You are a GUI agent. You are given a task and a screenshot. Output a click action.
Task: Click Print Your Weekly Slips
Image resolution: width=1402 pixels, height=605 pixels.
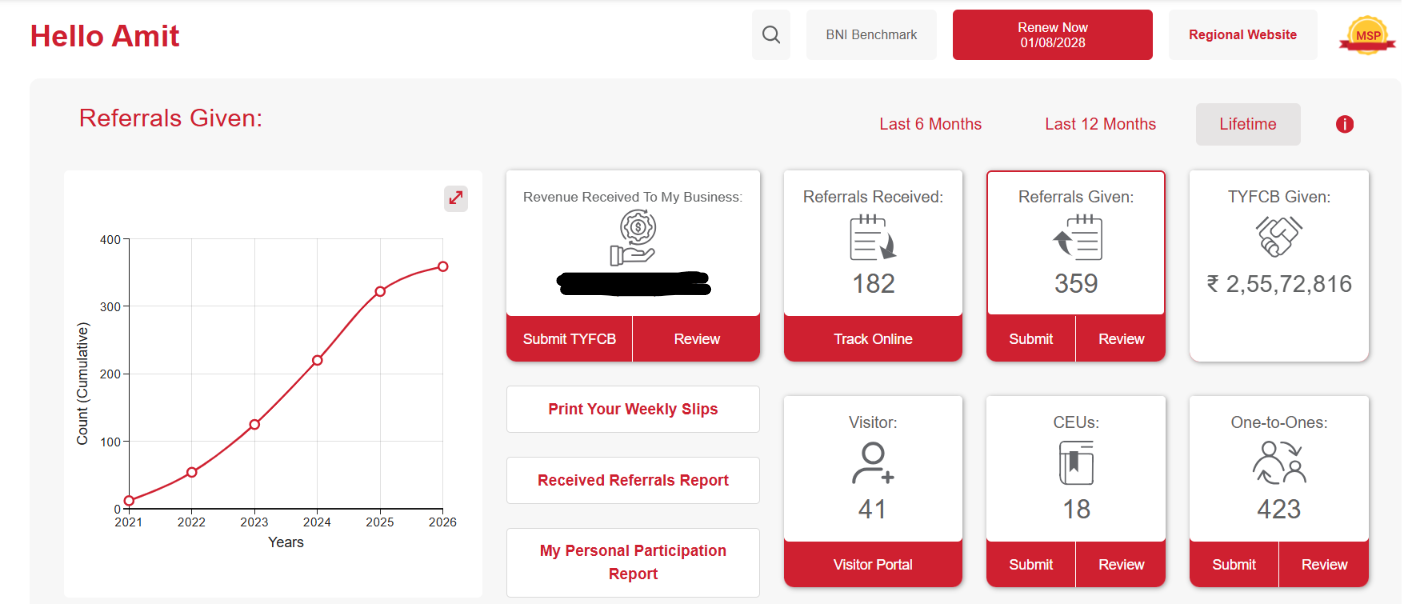point(633,409)
